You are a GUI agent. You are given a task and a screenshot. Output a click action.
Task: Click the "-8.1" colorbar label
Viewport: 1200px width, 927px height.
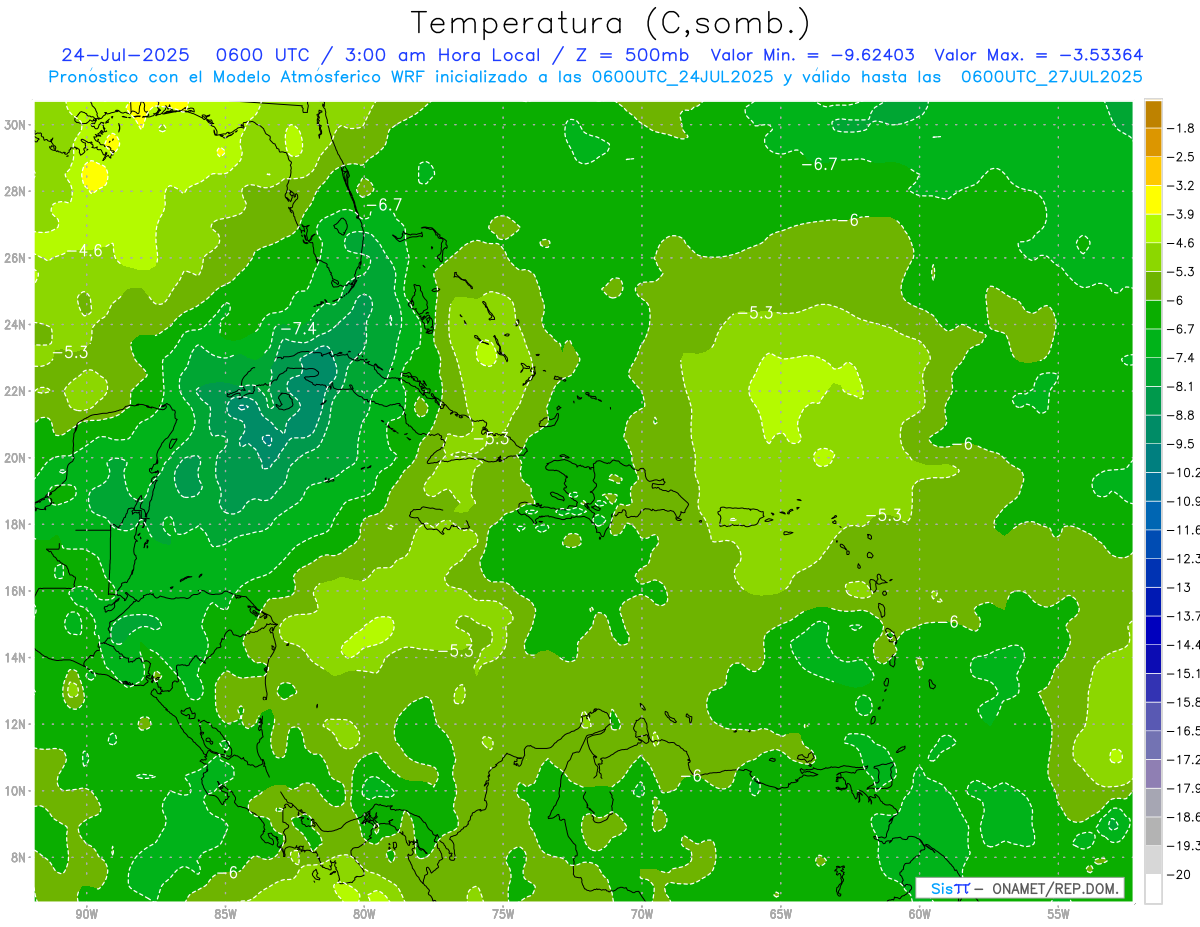tap(1182, 386)
